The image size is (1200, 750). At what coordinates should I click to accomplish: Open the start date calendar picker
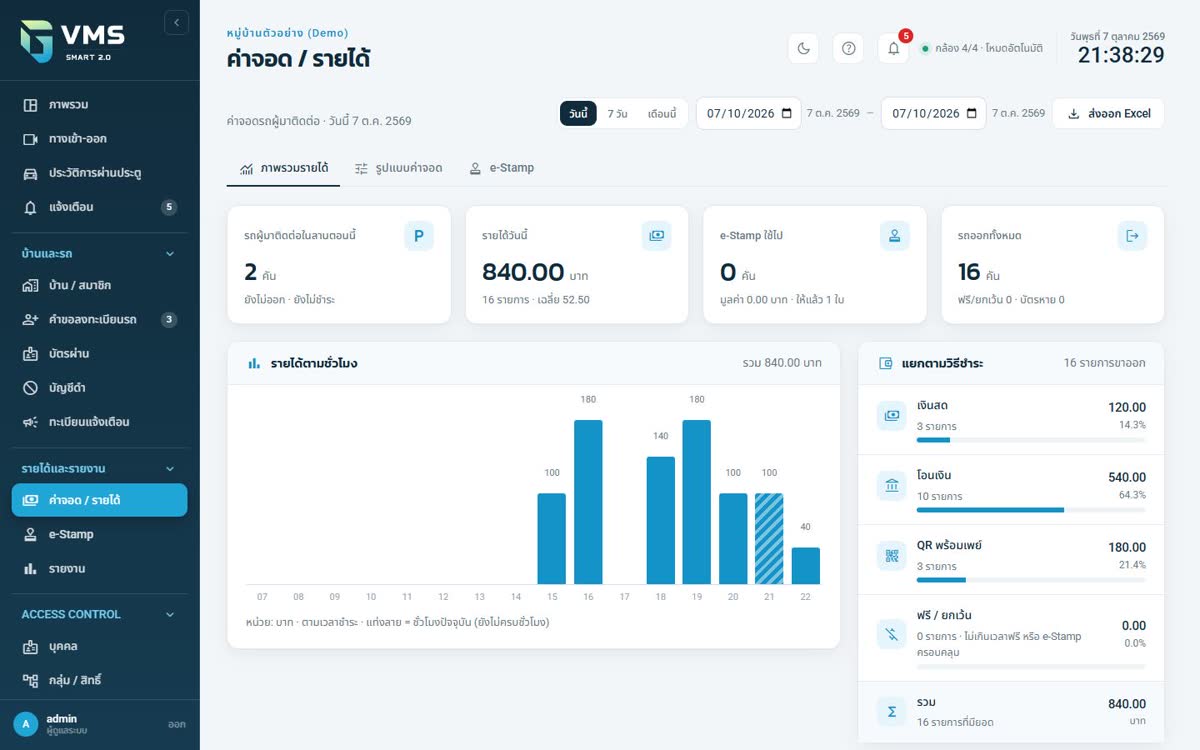click(786, 114)
